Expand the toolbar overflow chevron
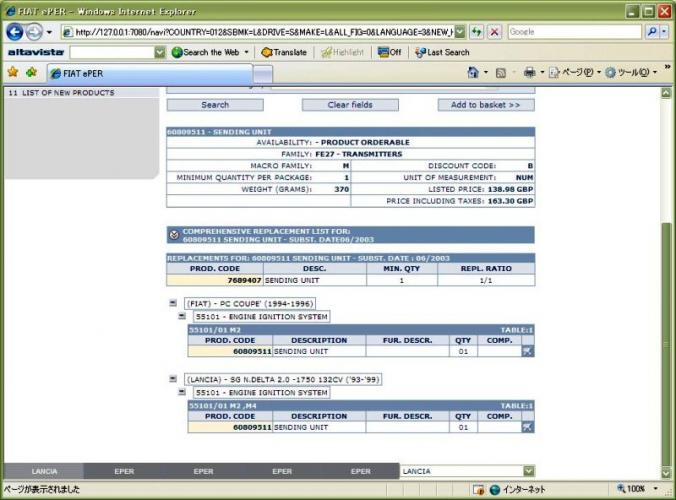Viewport: 676px width, 500px height. point(667,67)
